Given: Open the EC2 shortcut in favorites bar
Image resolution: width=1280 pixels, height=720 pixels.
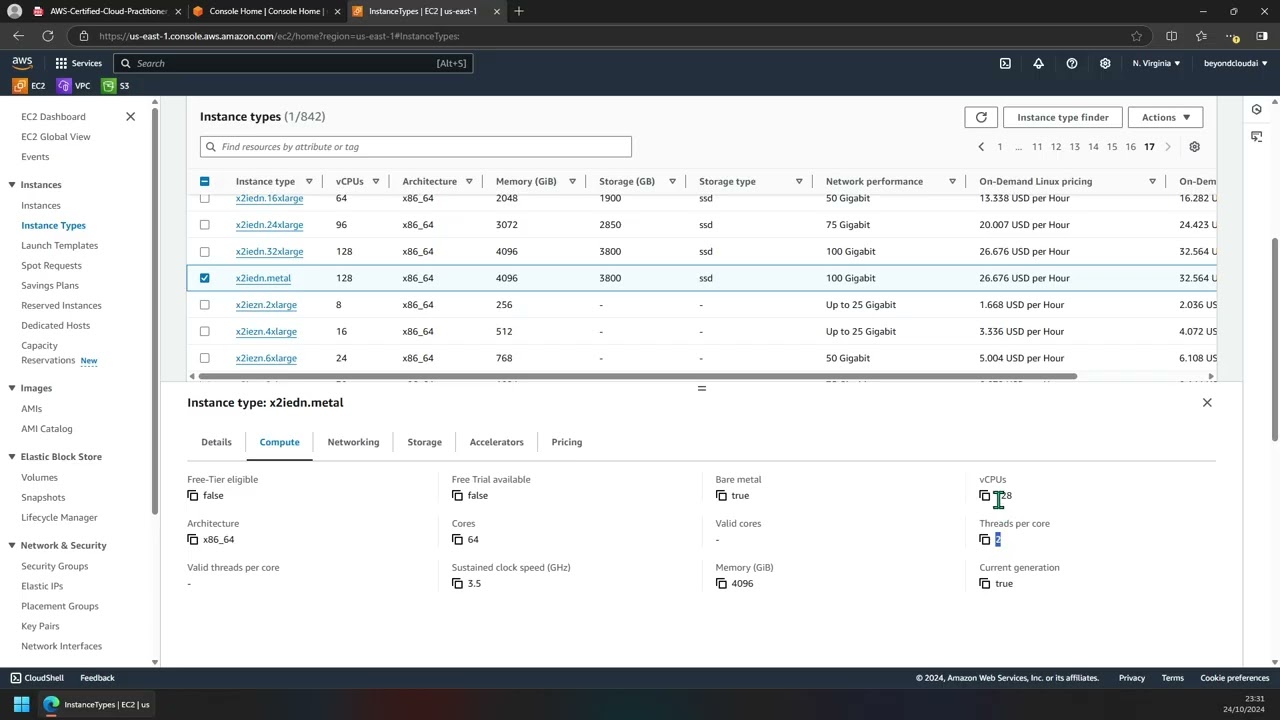Looking at the screenshot, I should [x=29, y=86].
